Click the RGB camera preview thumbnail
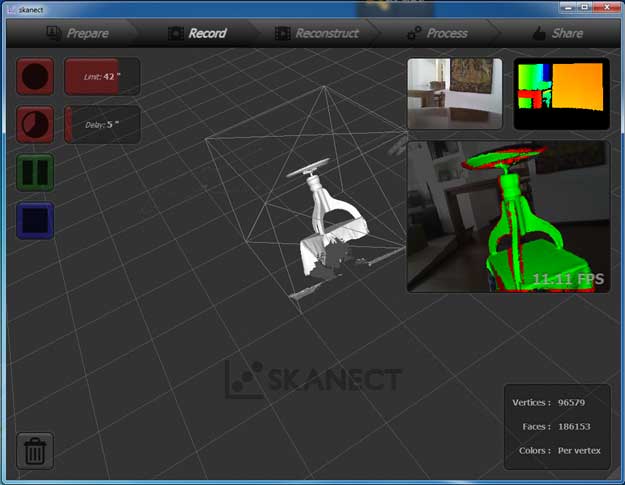 (x=455, y=94)
